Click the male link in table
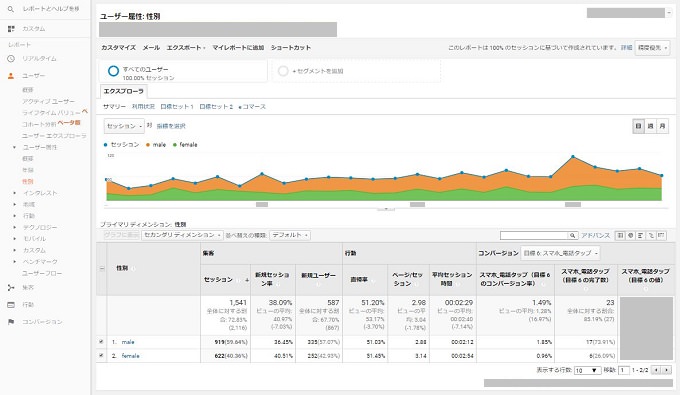The width and height of the screenshot is (680, 395). click(x=128, y=342)
